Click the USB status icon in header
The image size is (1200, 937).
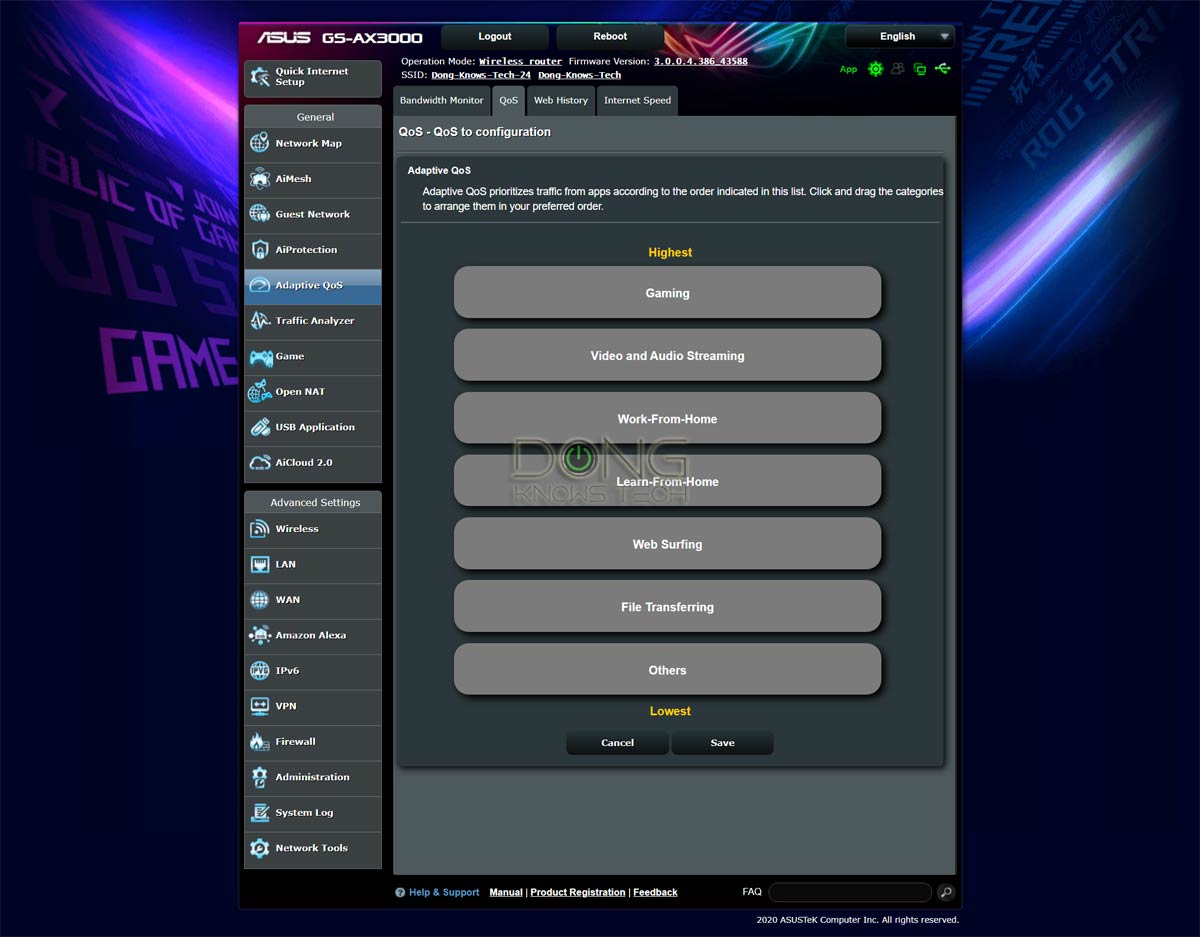[944, 69]
